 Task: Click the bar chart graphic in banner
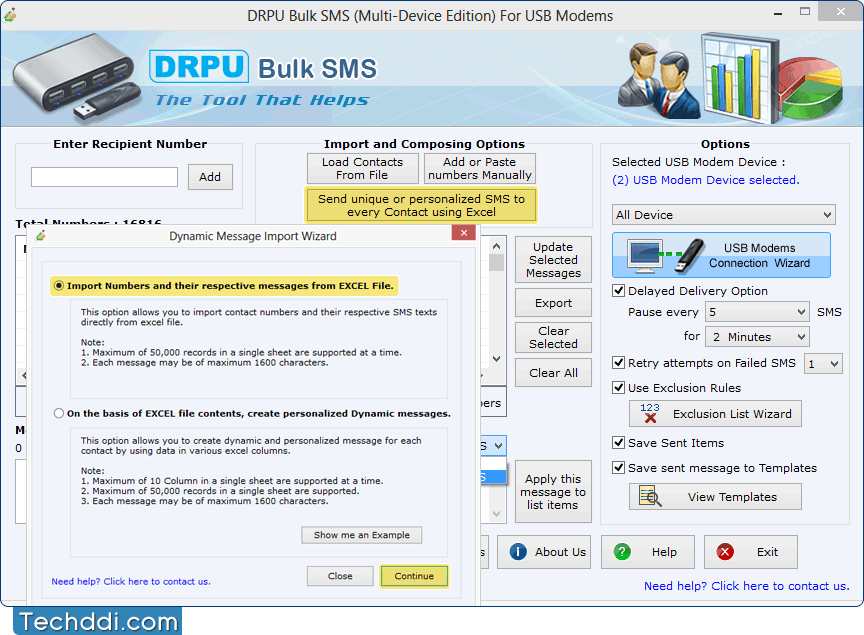tap(739, 77)
